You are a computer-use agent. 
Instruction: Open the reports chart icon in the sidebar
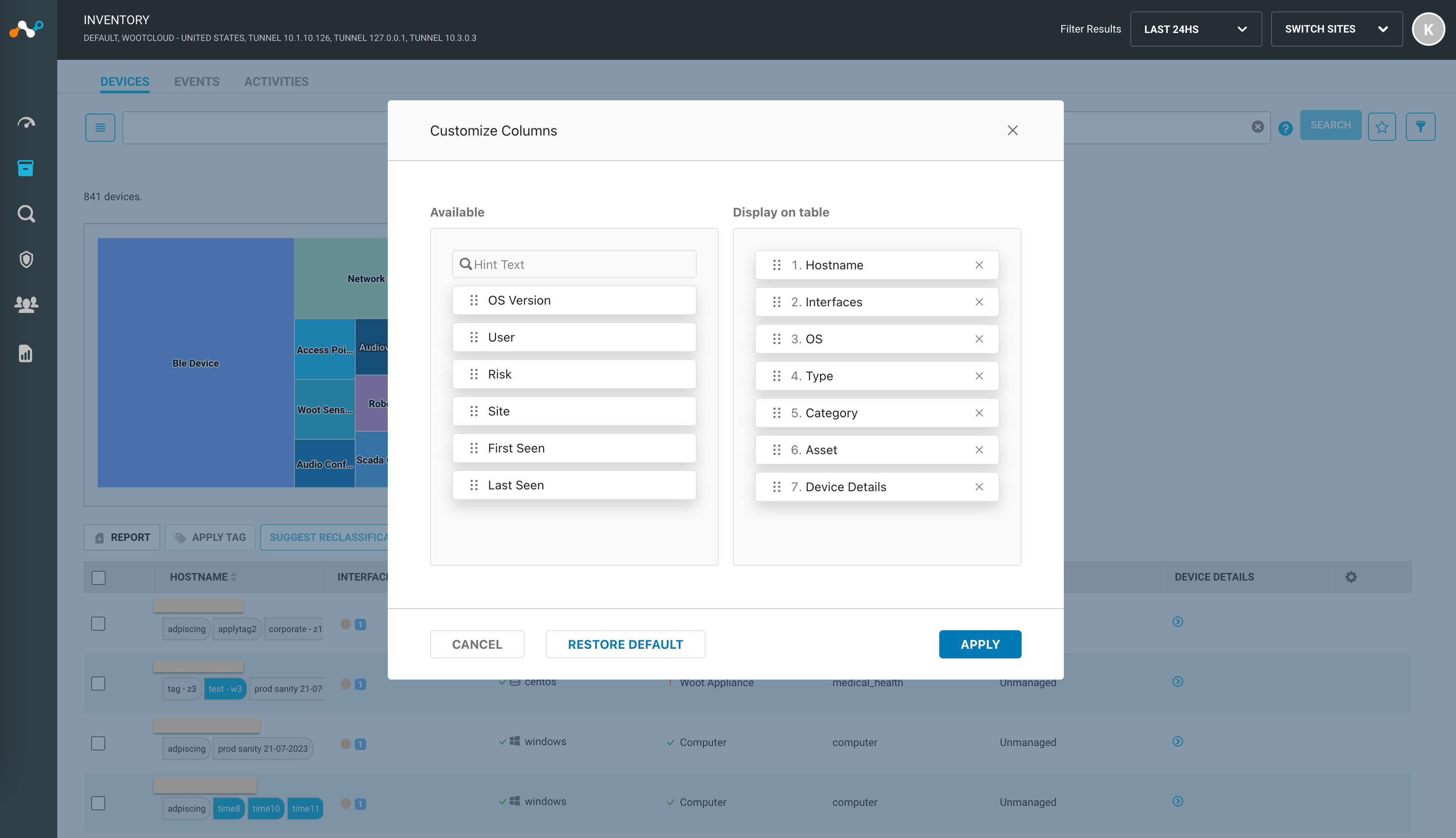click(26, 354)
